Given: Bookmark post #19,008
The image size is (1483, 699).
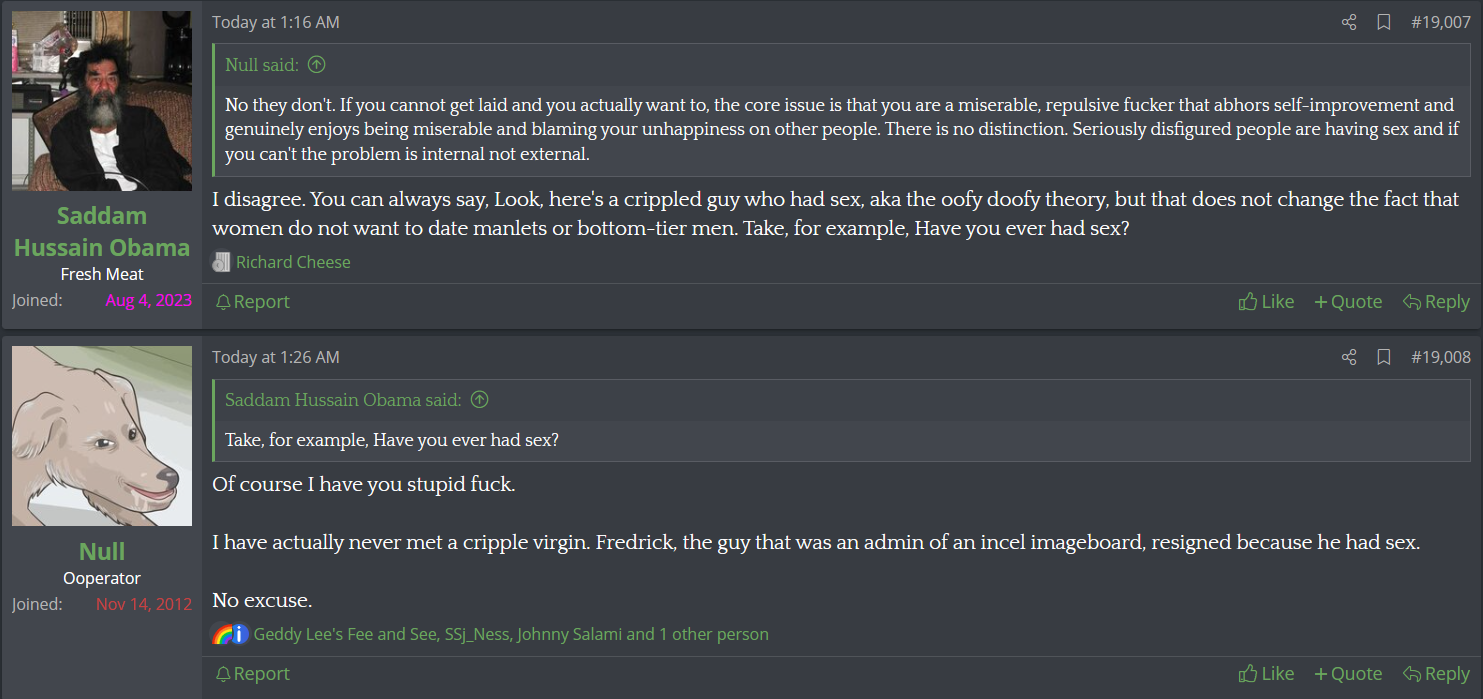Looking at the screenshot, I should pyautogui.click(x=1384, y=357).
